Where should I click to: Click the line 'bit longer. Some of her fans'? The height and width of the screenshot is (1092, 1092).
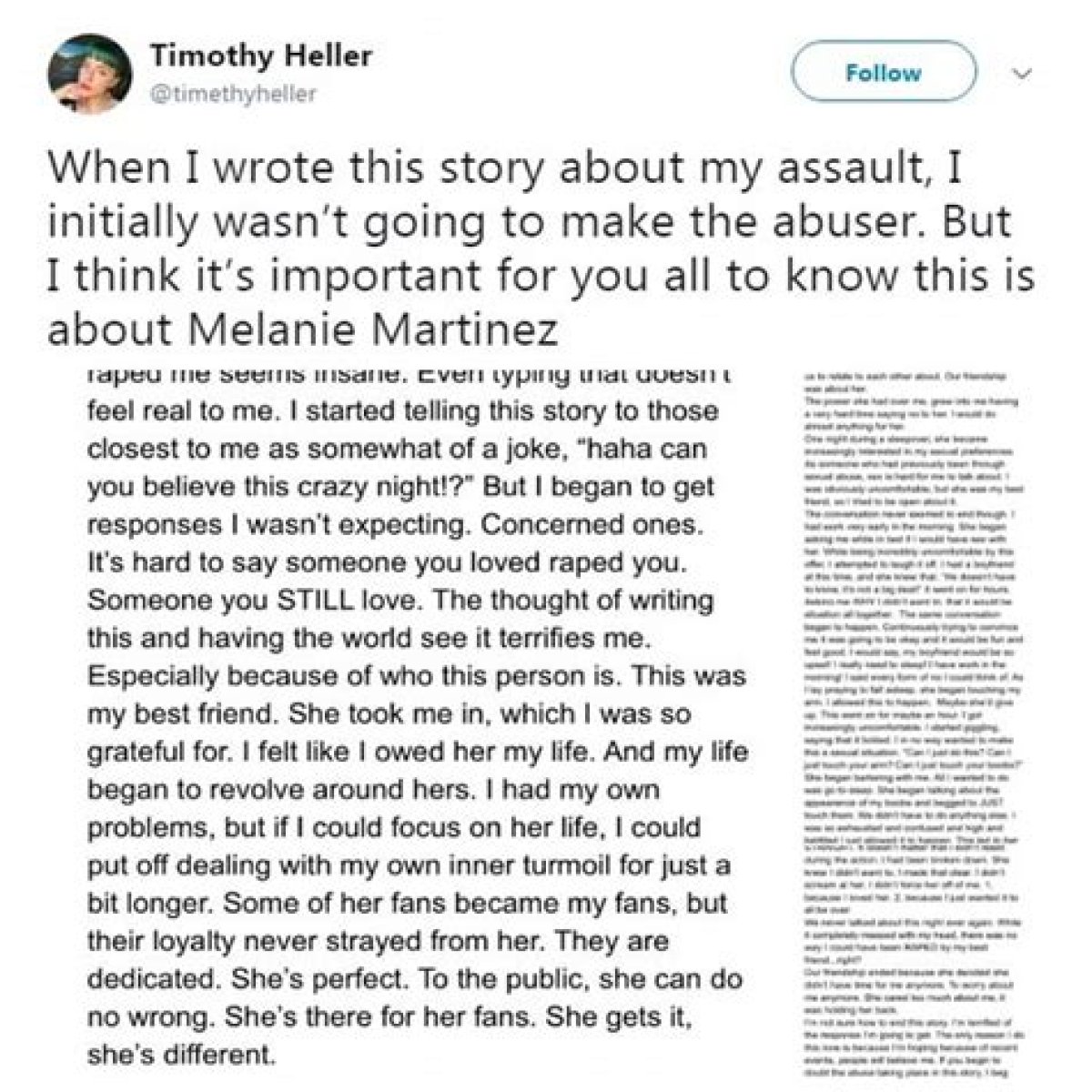coord(406,904)
